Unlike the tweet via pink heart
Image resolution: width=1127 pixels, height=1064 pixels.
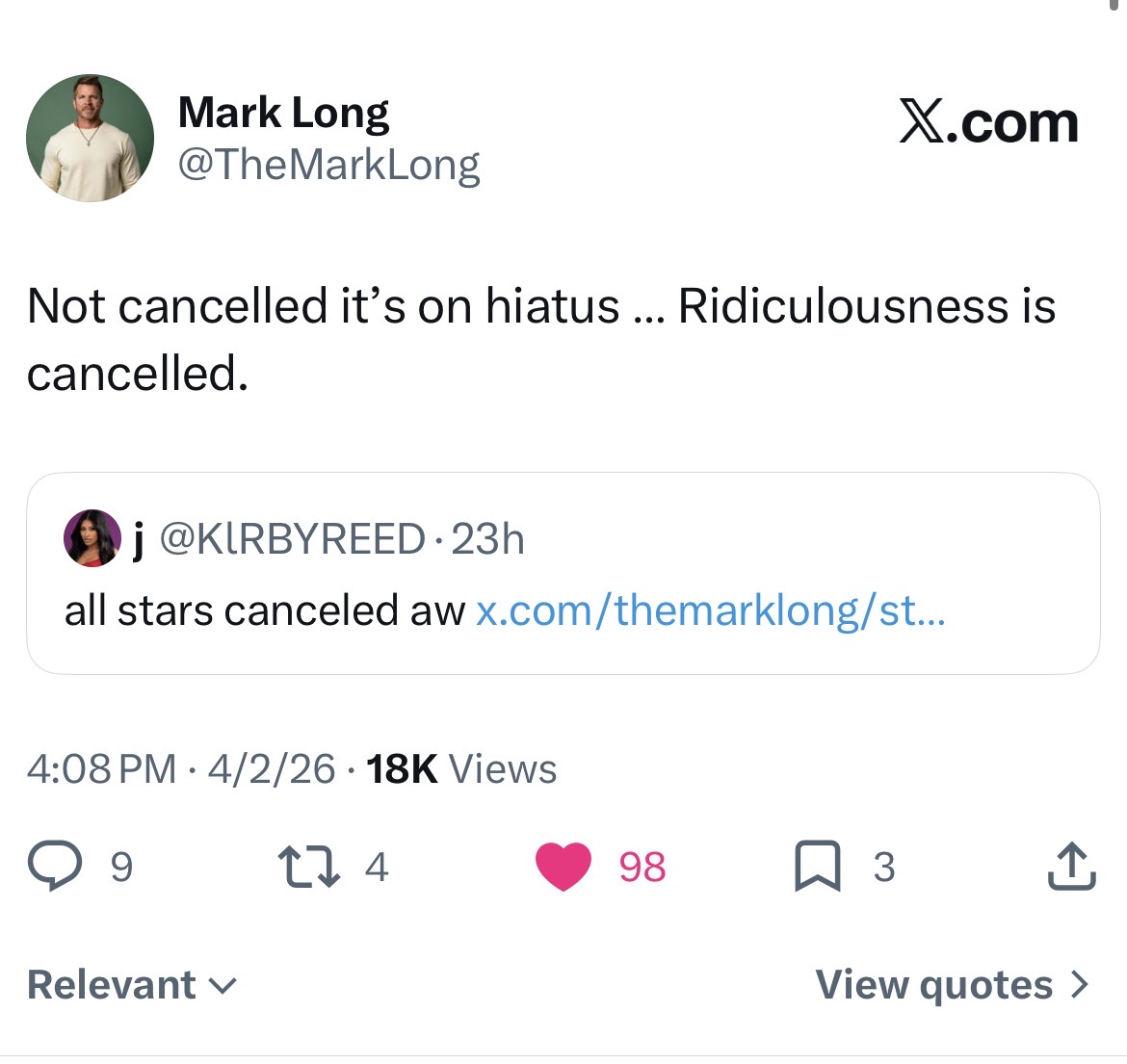[x=563, y=866]
